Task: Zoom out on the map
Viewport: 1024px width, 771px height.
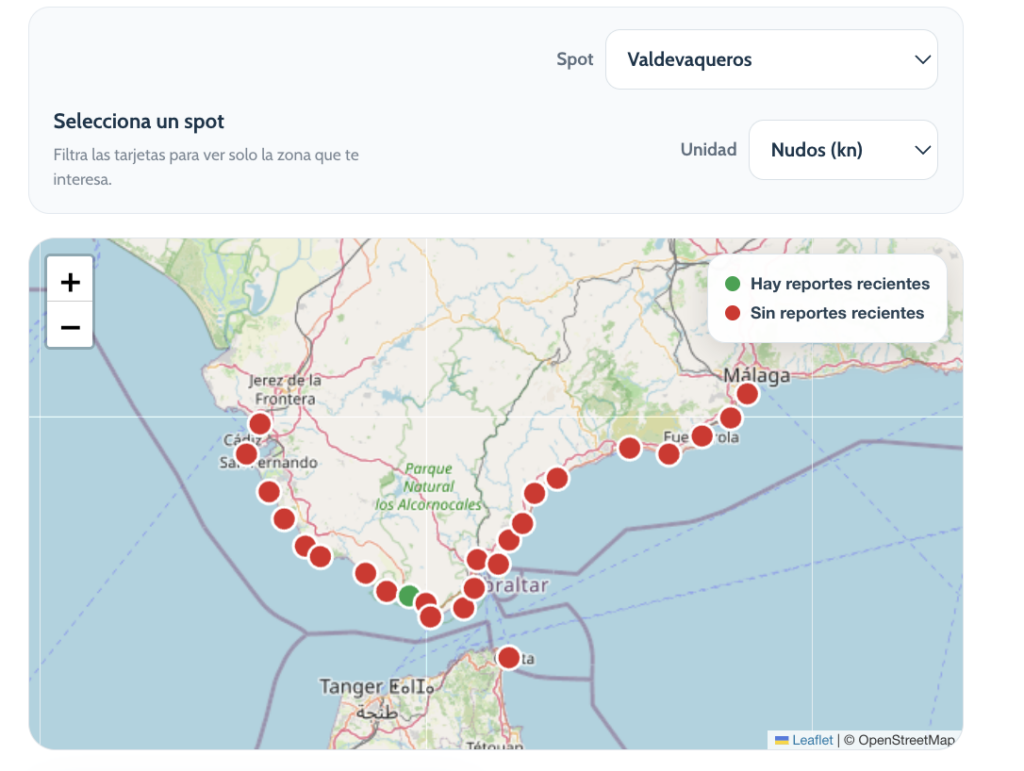Action: click(x=70, y=326)
